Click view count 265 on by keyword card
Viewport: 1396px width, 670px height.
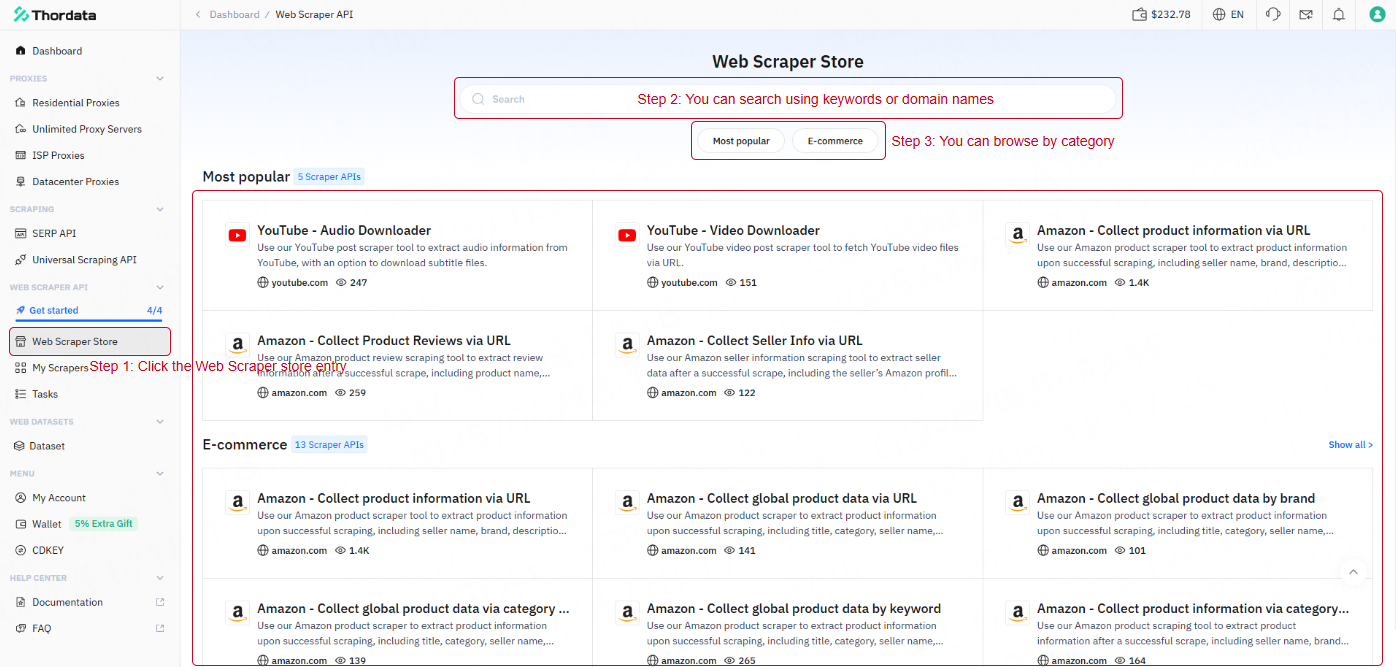click(741, 661)
